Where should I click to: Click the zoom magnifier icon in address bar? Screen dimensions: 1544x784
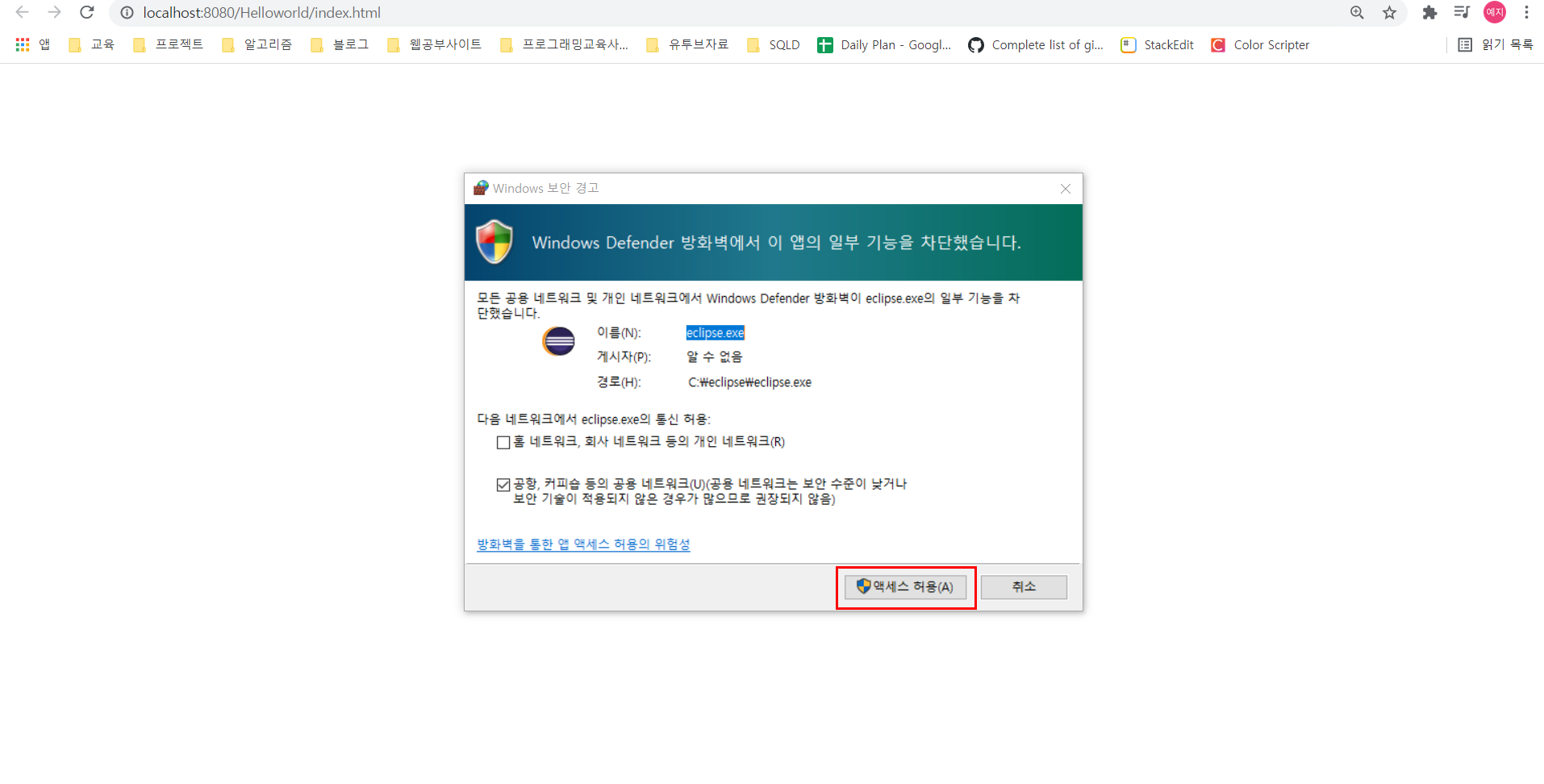click(x=1357, y=13)
